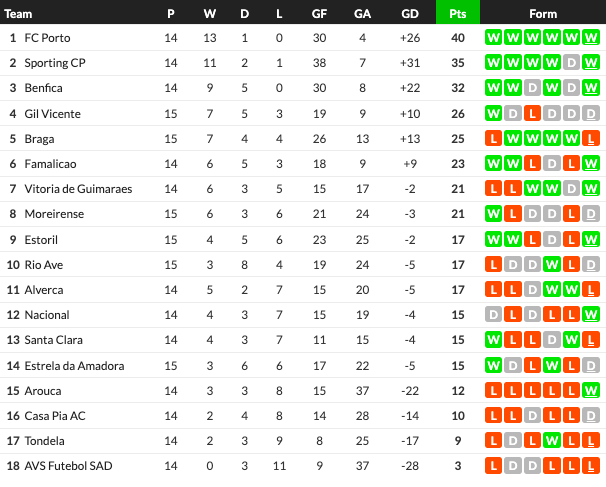The height and width of the screenshot is (487, 606).
Task: Click Nacional's only win form badge
Action: pos(592,315)
